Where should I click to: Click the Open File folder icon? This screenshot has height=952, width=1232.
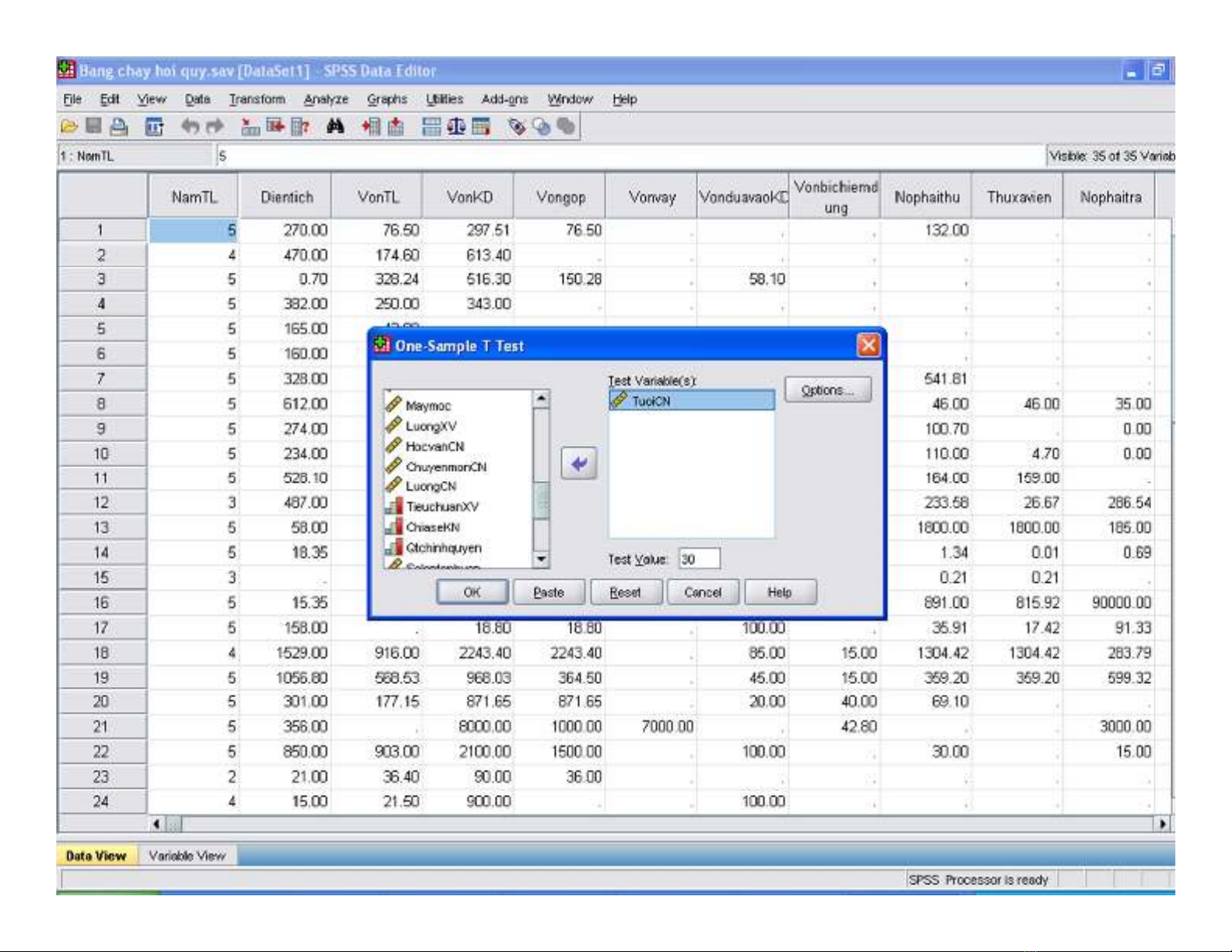[69, 126]
